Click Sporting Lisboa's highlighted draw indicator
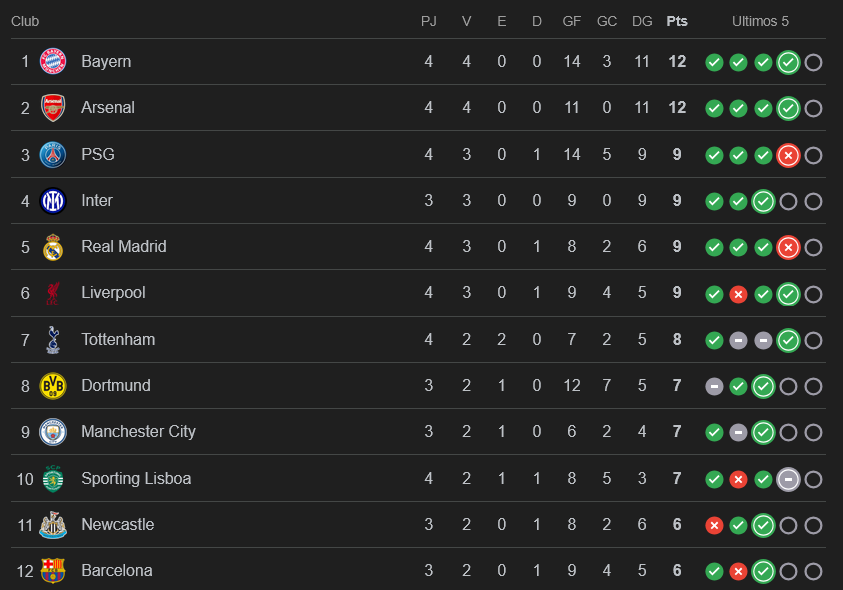 click(788, 479)
